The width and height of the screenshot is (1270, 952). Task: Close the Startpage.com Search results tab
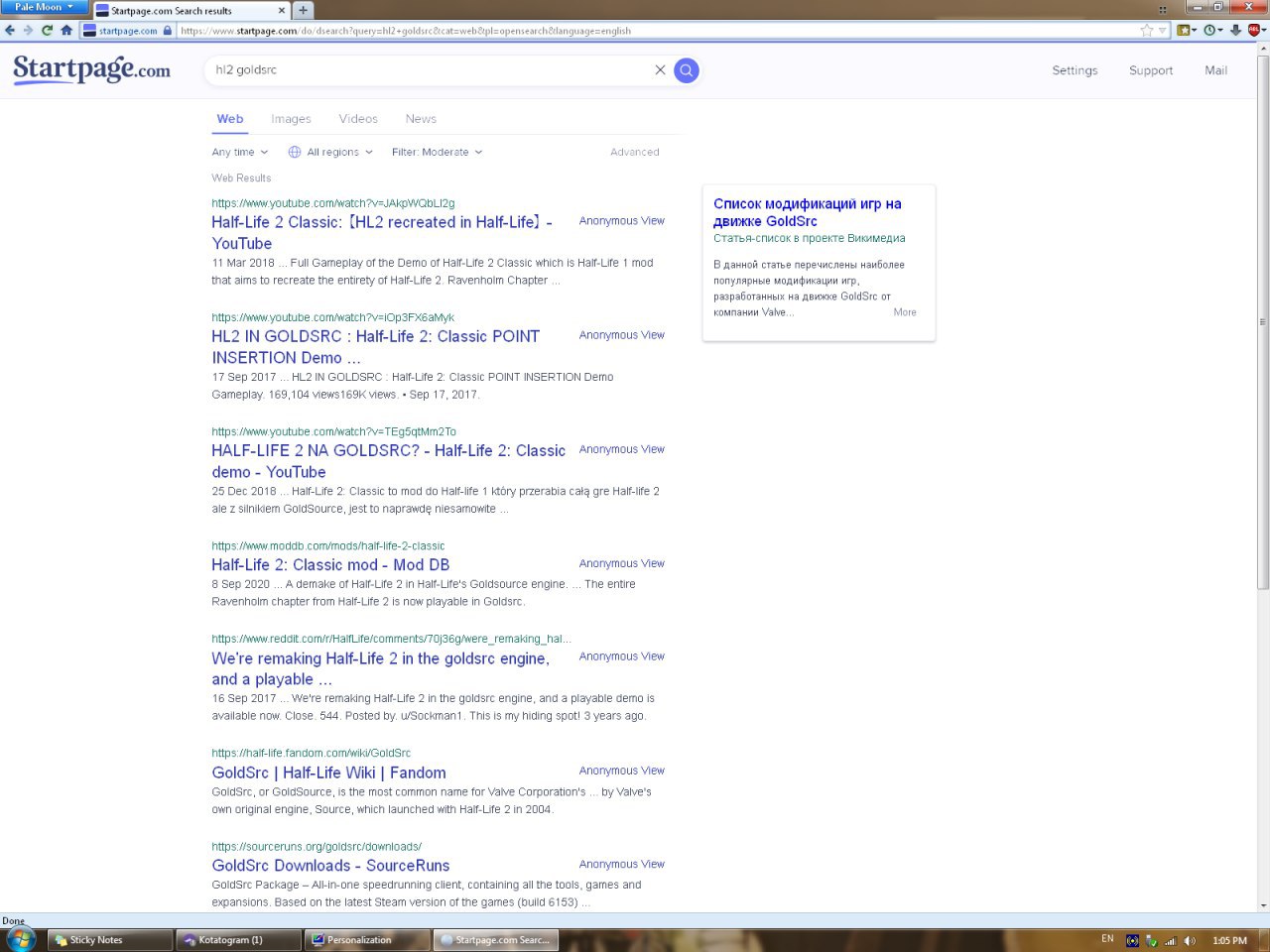[281, 11]
